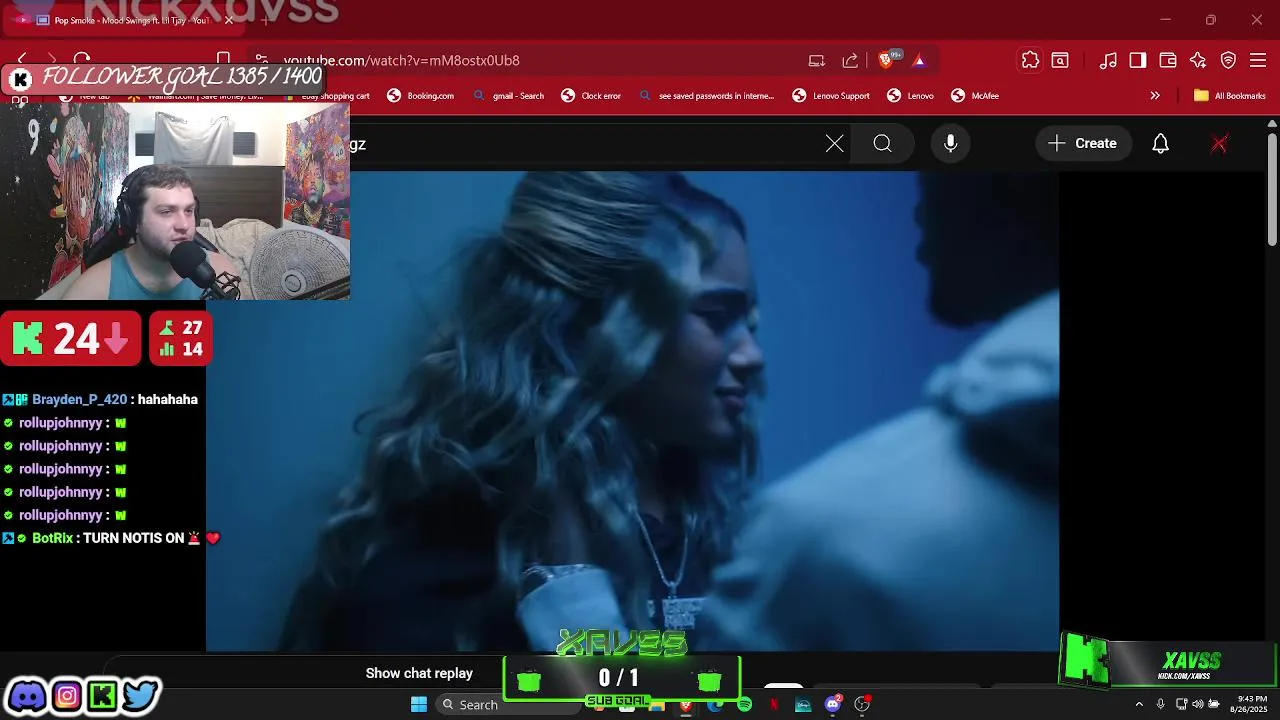Open the Brave playlist music note icon
The height and width of the screenshot is (720, 1280).
tap(1108, 60)
